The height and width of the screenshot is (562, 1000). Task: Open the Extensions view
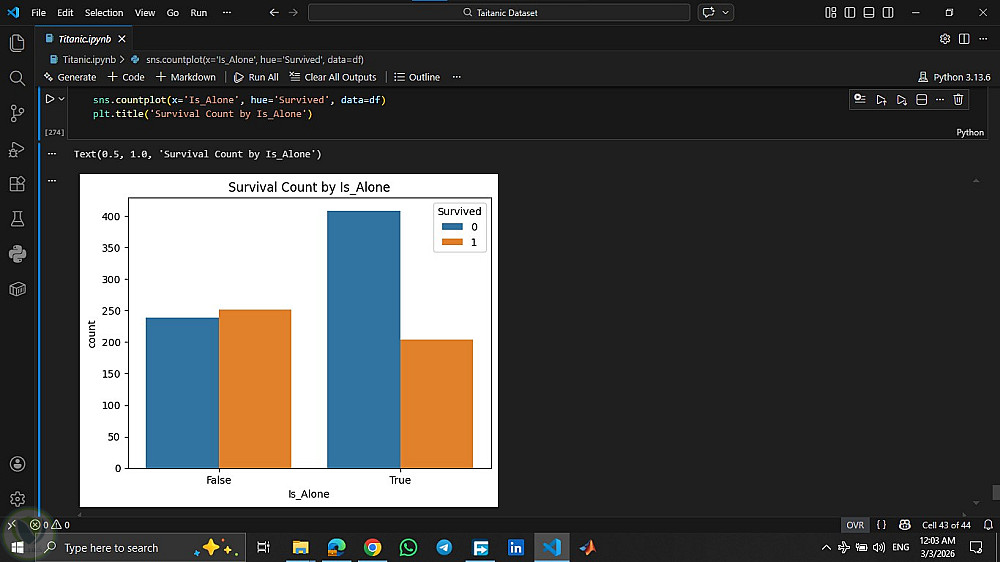point(17,184)
